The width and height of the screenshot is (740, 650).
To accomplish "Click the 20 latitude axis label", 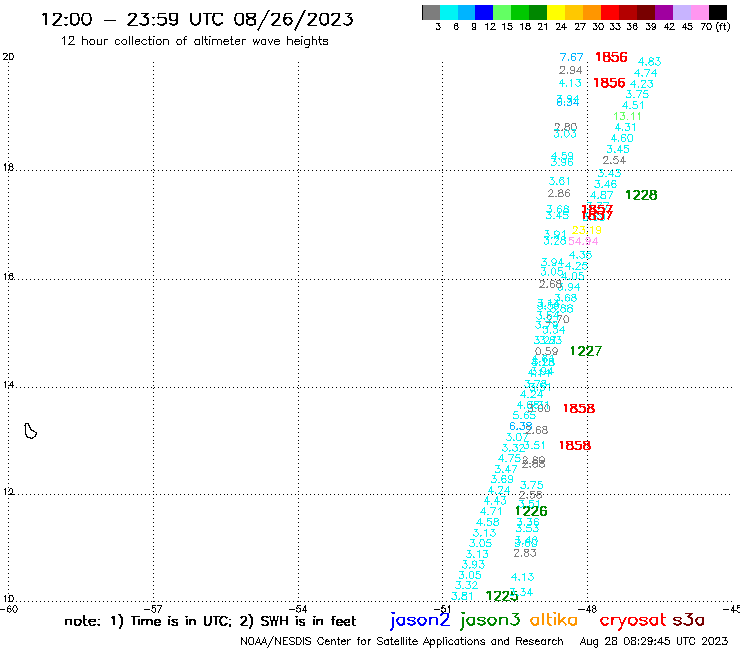I will pos(8,57).
